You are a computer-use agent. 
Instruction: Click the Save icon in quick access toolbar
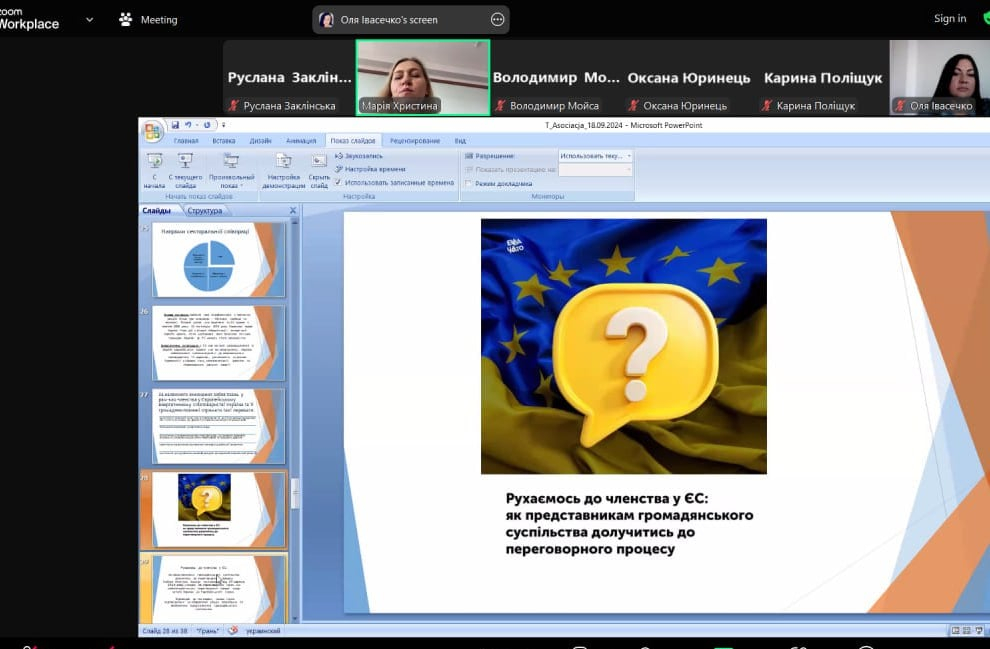click(175, 125)
